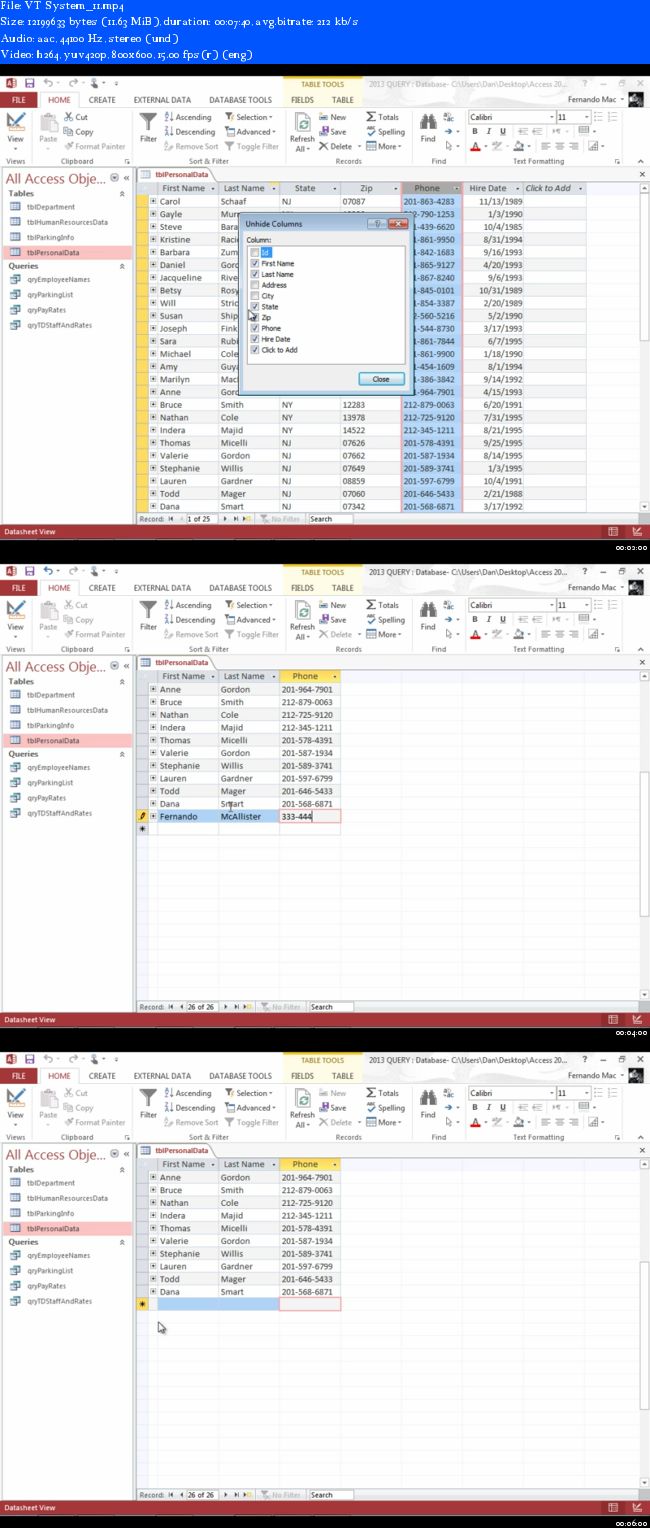650x1528 pixels.
Task: Collapse navigation pane chevrons in the 00:04:00 frame
Action: [x=126, y=666]
